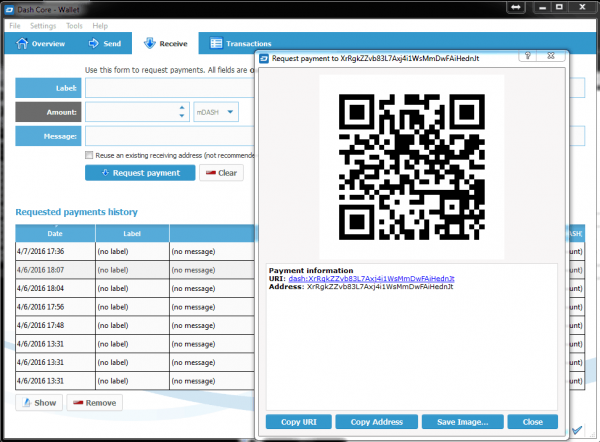
Task: Click the QR code image
Action: click(412, 167)
